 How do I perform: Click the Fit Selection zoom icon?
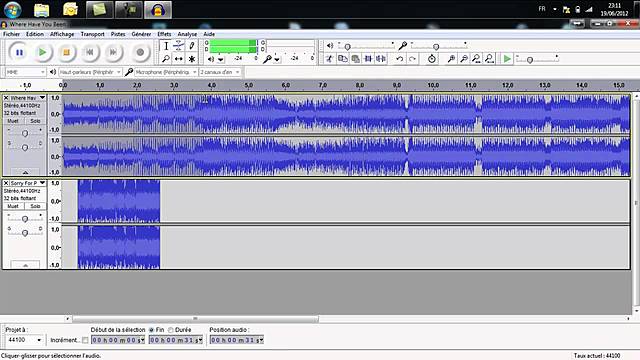(476, 59)
